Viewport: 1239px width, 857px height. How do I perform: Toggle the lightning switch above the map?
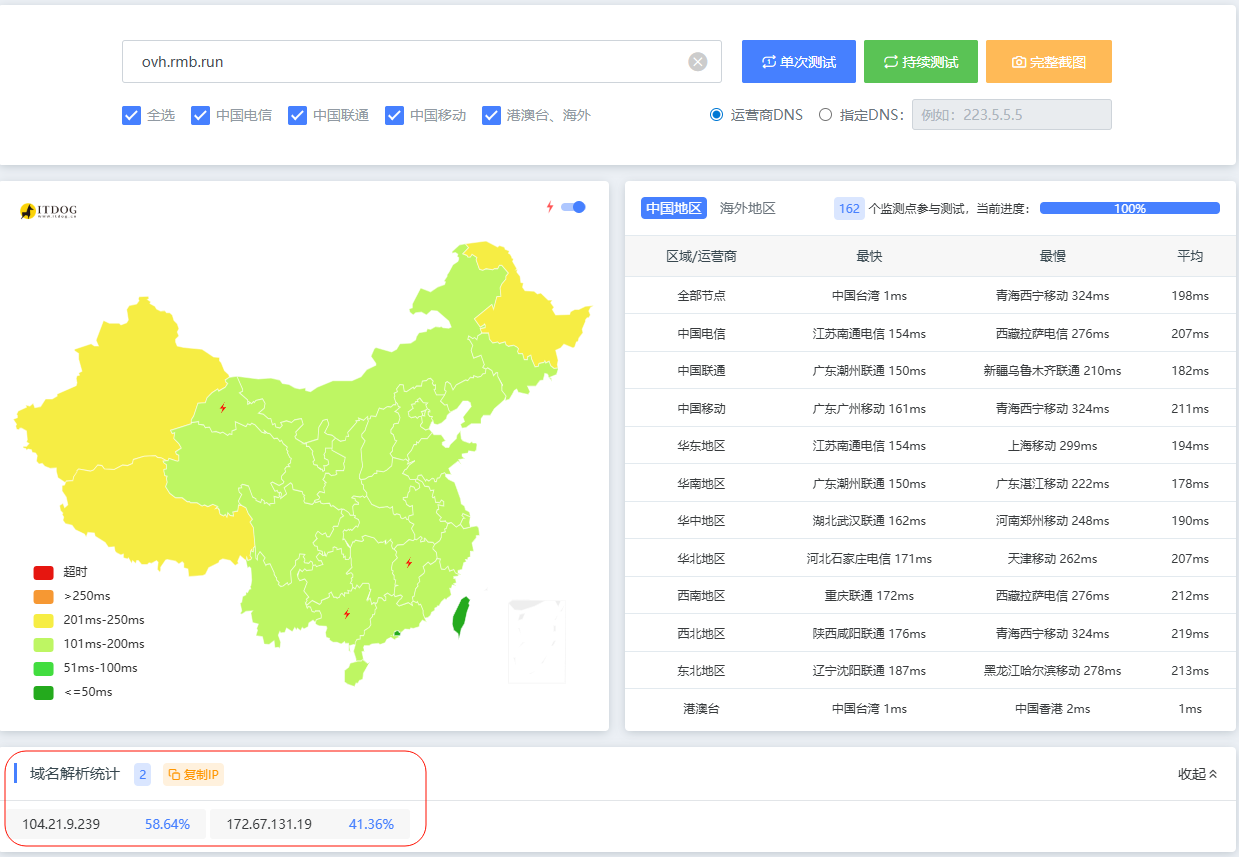pyautogui.click(x=572, y=207)
